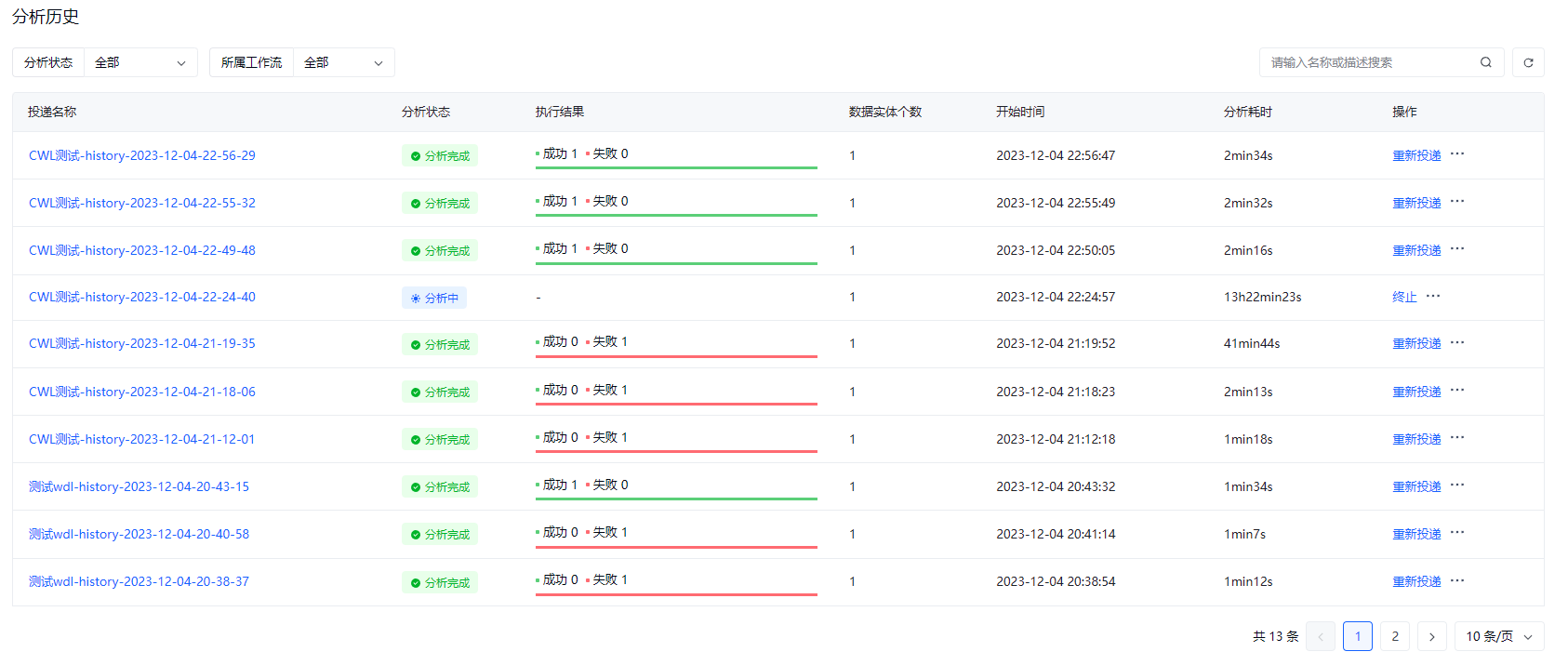Click the 分析耗时 column header

point(1248,112)
